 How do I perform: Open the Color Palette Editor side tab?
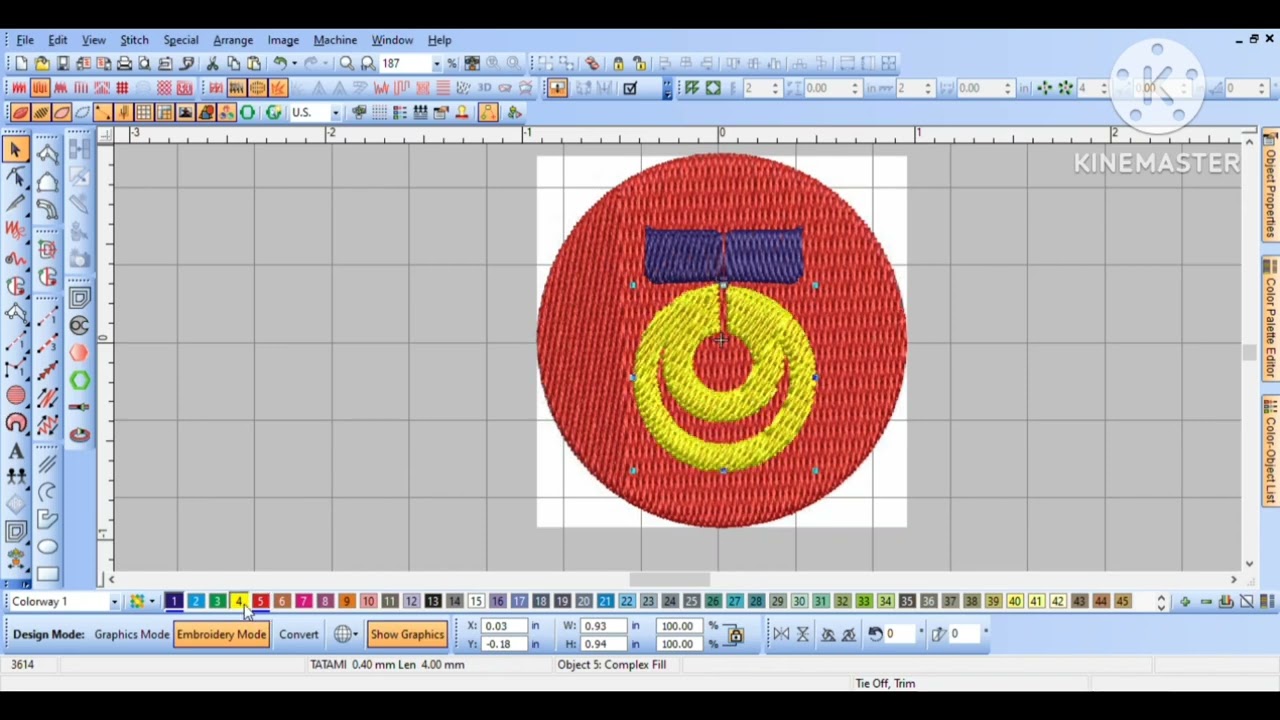point(1270,320)
